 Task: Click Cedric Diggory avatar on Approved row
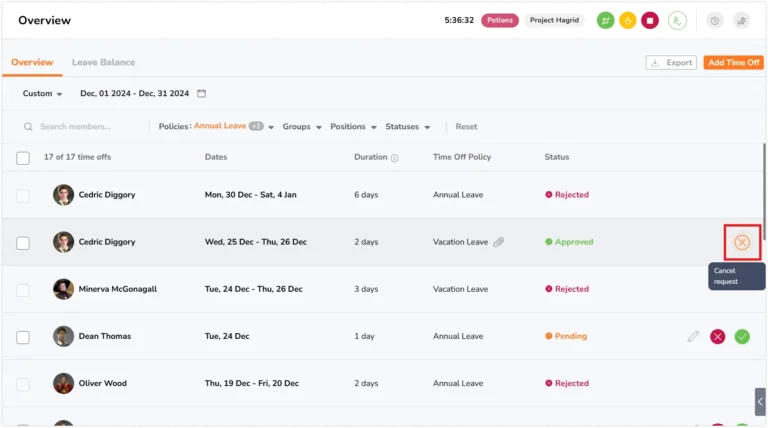(x=63, y=242)
